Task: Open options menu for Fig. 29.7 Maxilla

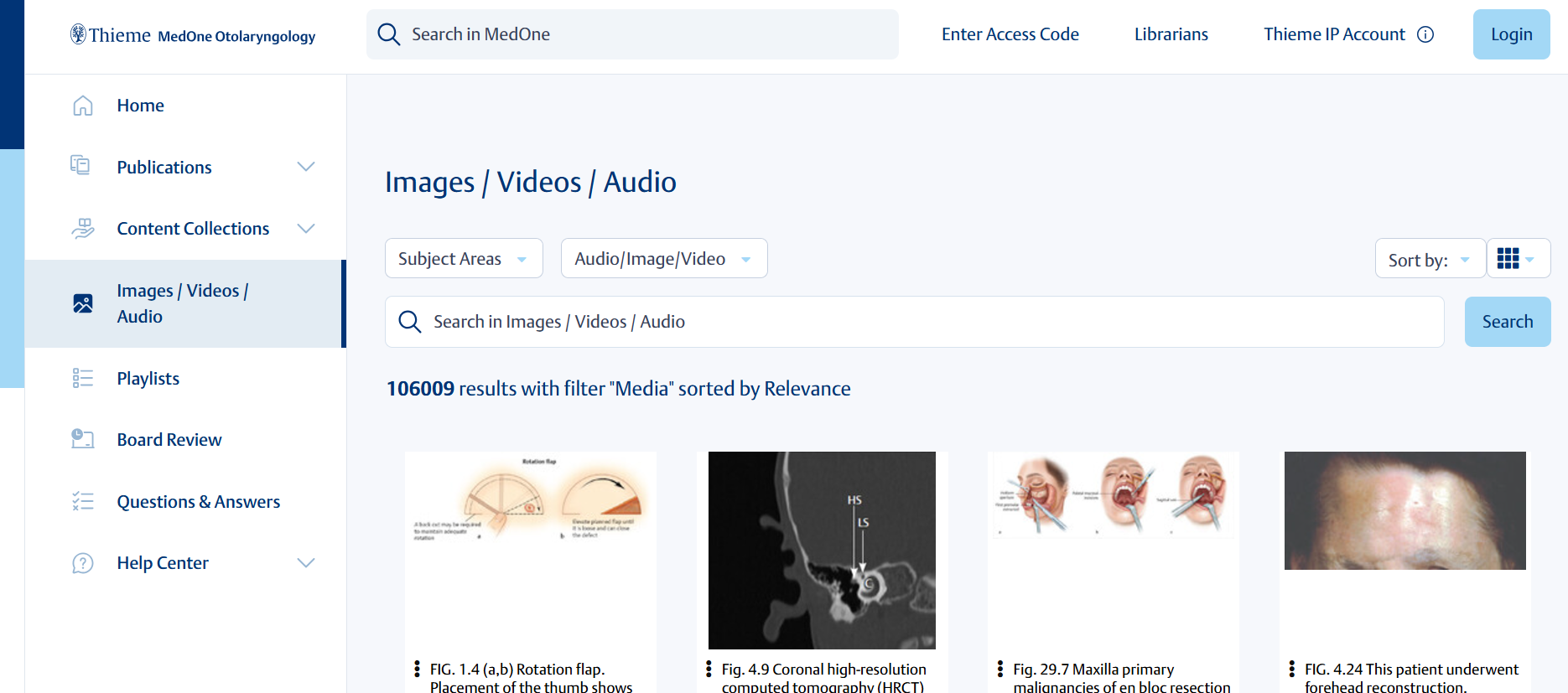Action: [x=999, y=669]
